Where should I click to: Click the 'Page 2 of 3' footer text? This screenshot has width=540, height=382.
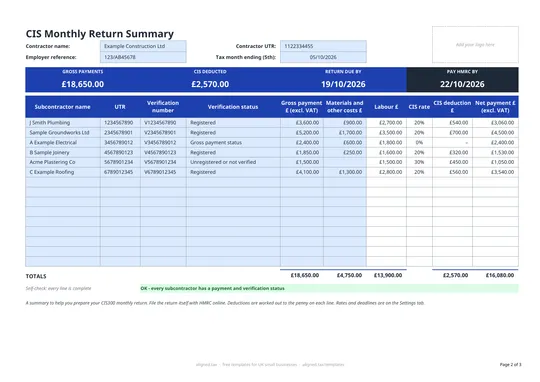pos(510,364)
